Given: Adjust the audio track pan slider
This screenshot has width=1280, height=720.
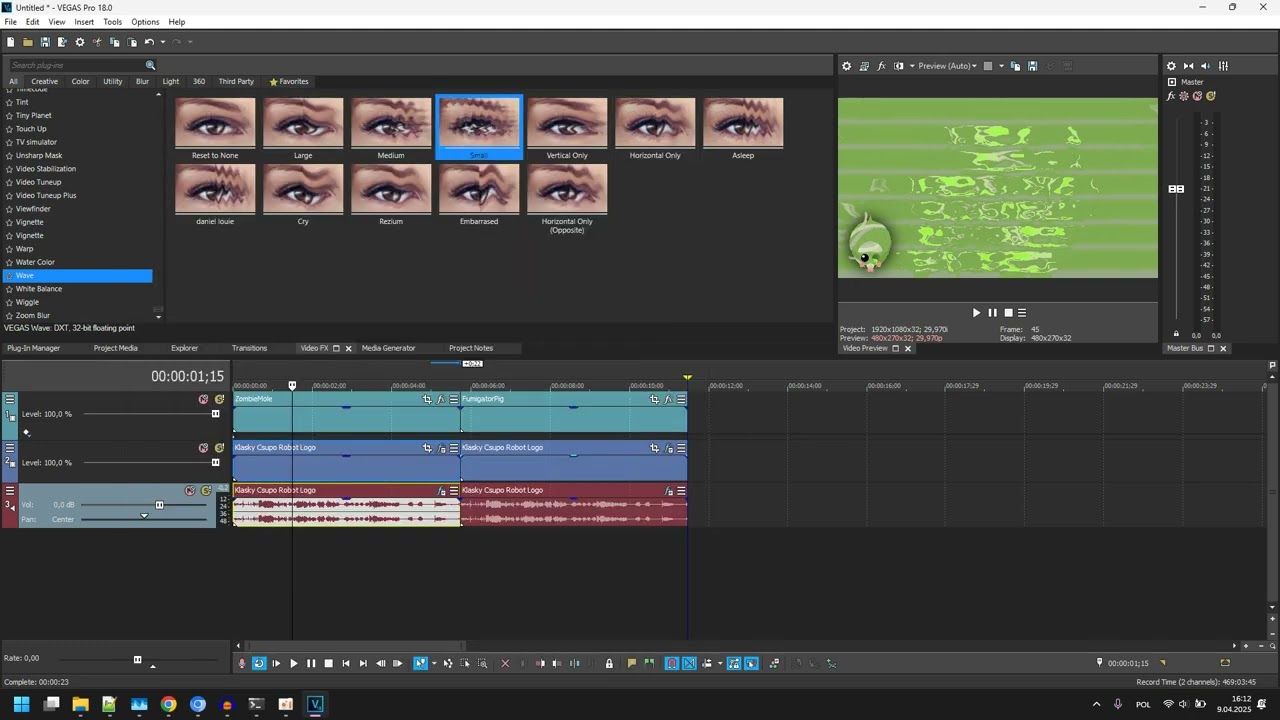Looking at the screenshot, I should point(144,517).
